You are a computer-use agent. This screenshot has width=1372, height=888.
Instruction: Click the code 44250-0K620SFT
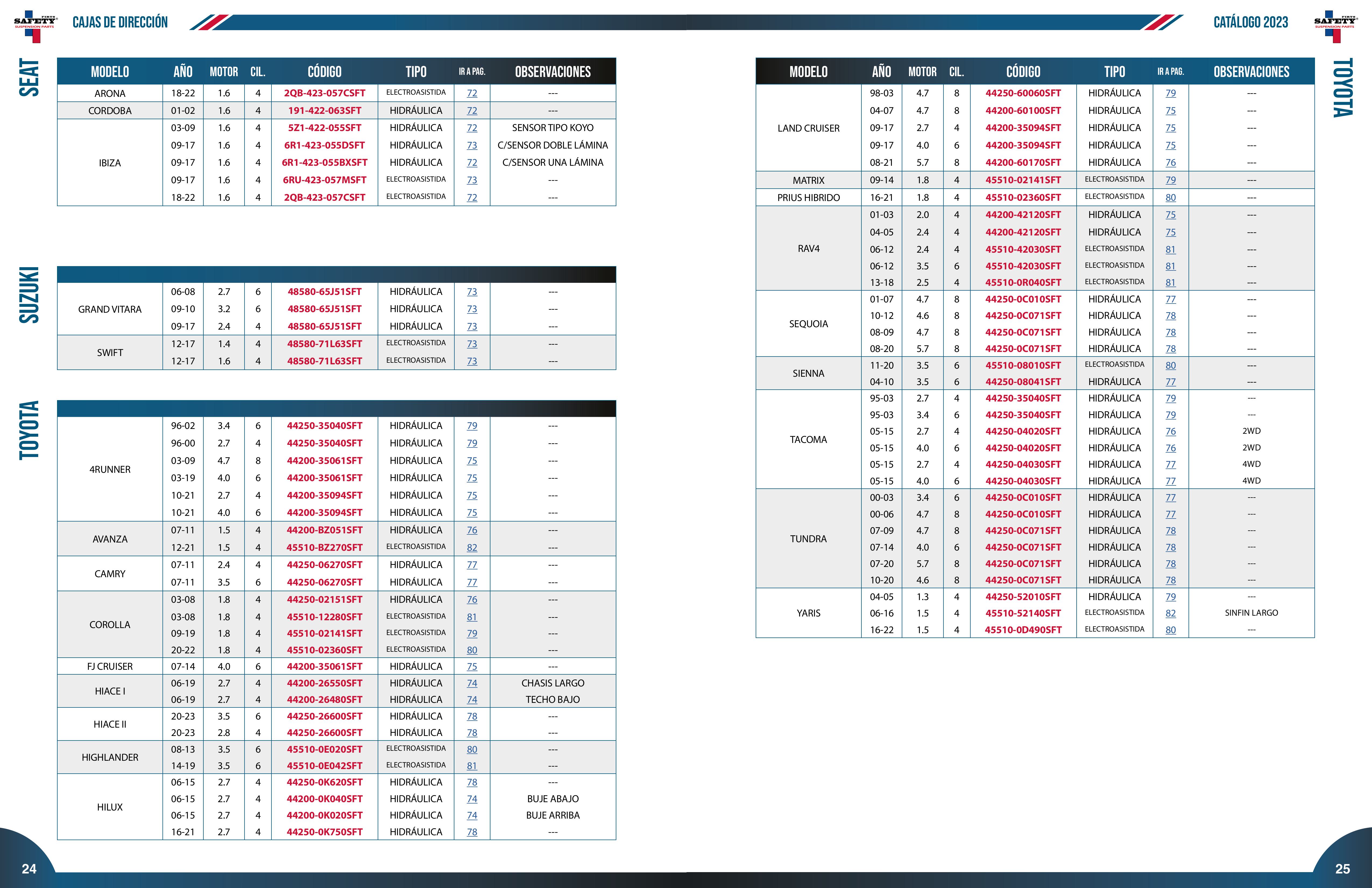click(324, 782)
